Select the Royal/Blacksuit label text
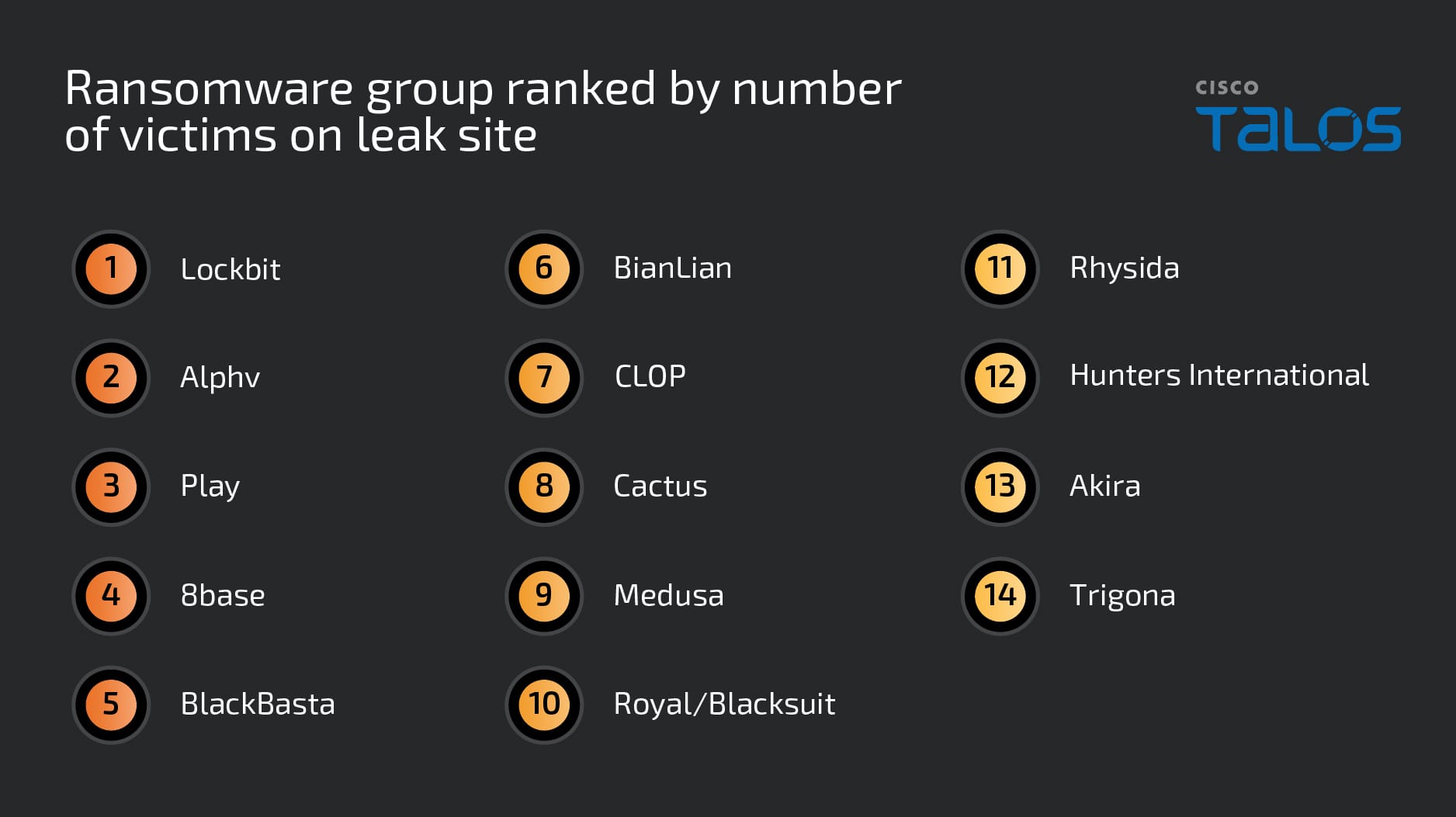This screenshot has width=1456, height=817. click(724, 704)
